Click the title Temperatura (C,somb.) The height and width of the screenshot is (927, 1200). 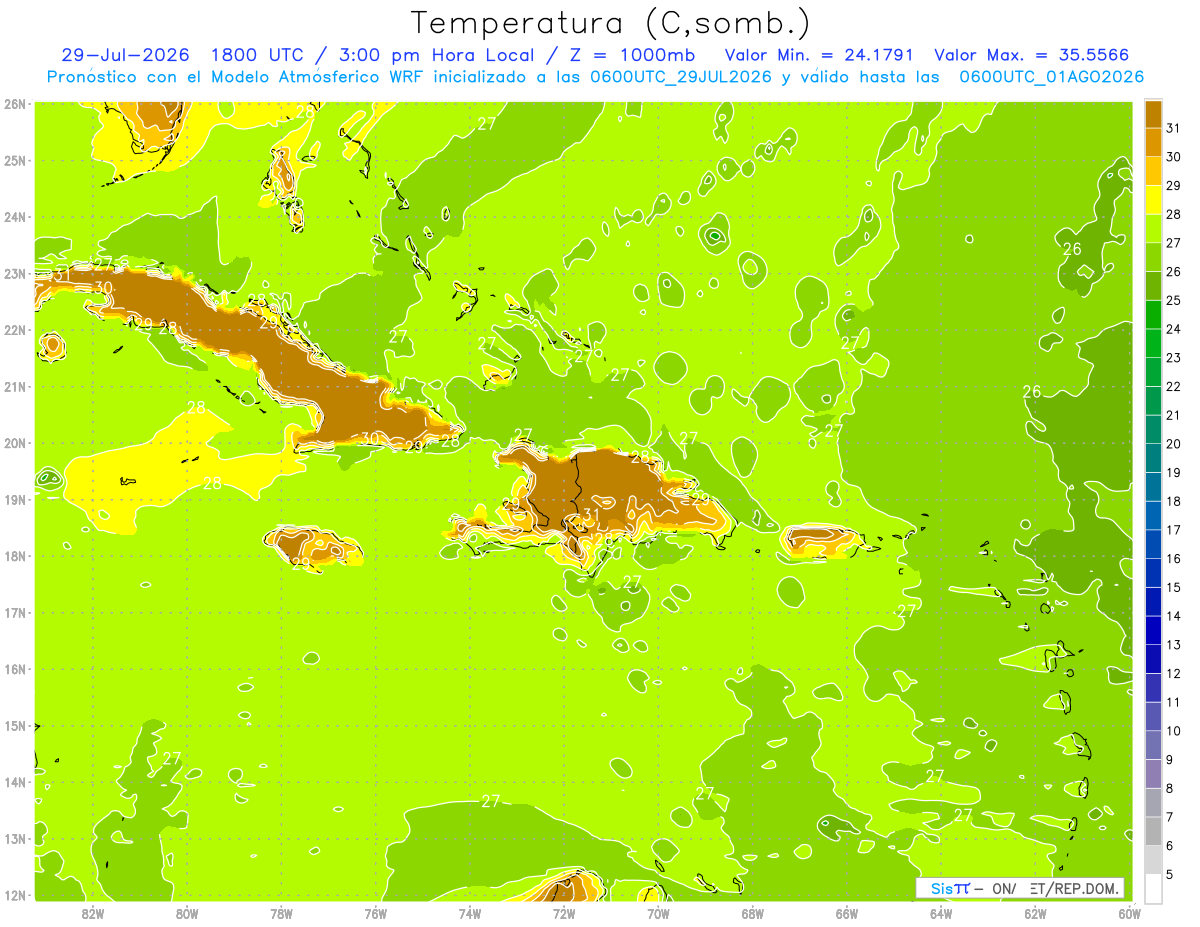point(610,23)
